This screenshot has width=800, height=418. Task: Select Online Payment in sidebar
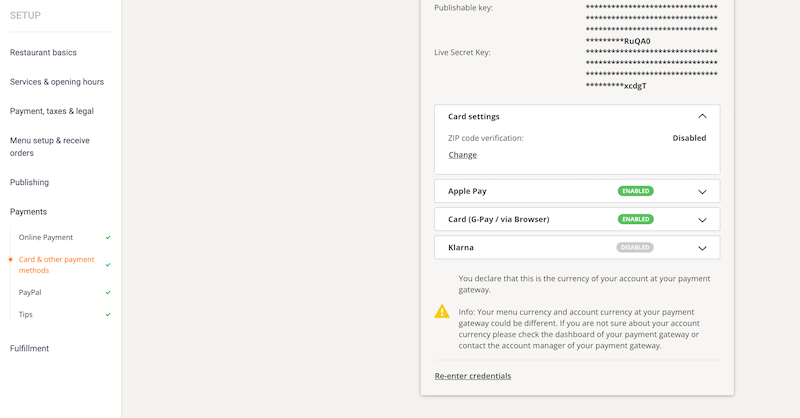46,238
